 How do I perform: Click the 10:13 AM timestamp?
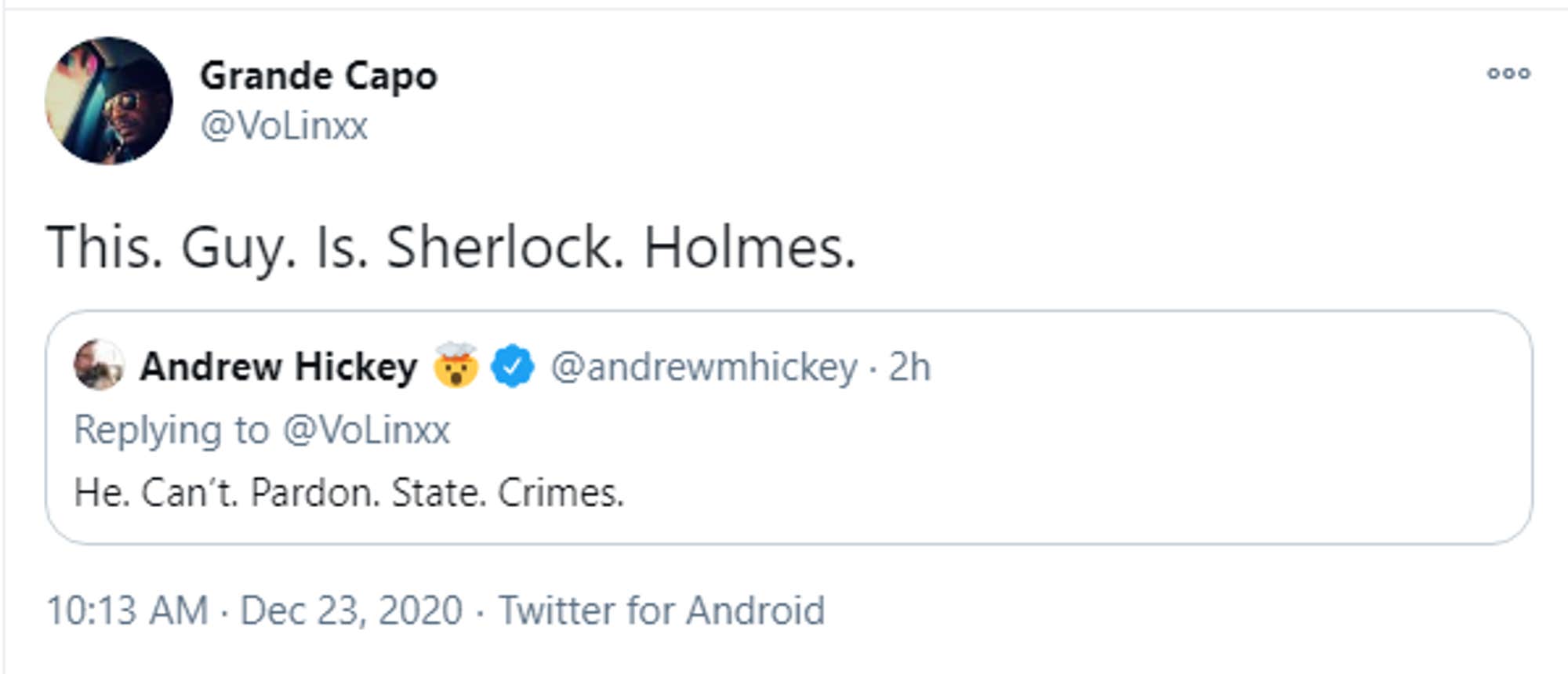click(128, 611)
